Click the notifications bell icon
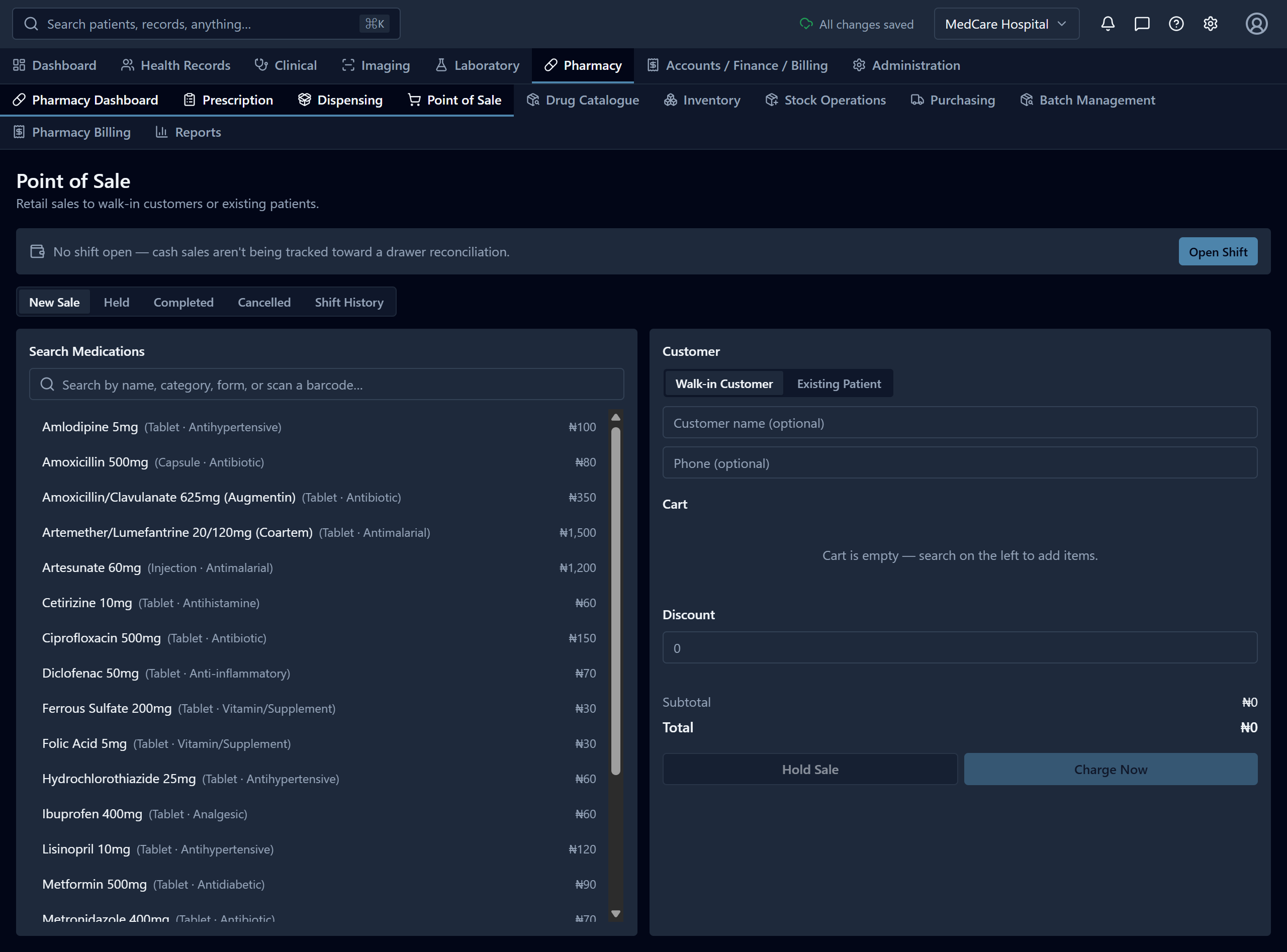 pyautogui.click(x=1107, y=24)
